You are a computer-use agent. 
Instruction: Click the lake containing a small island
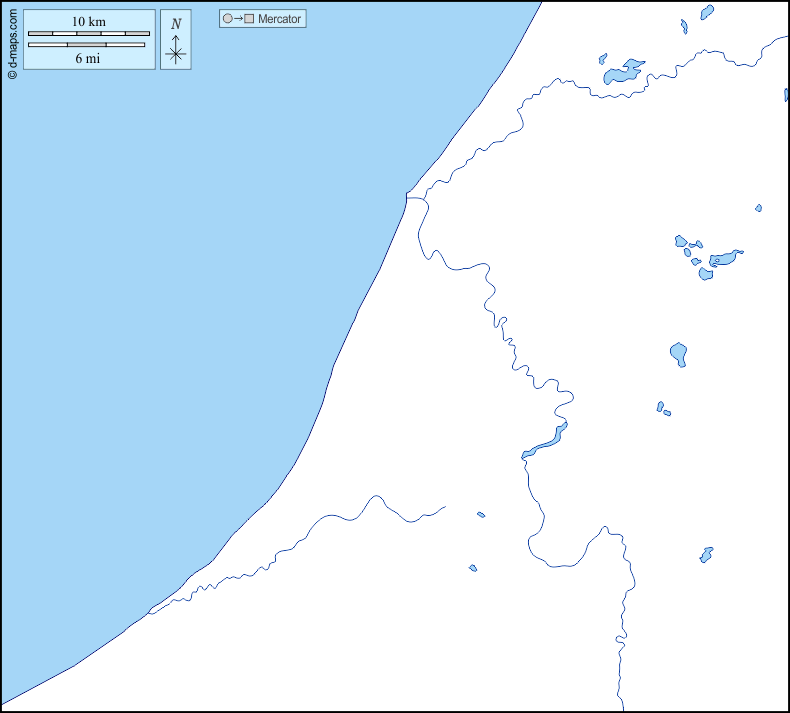[723, 259]
